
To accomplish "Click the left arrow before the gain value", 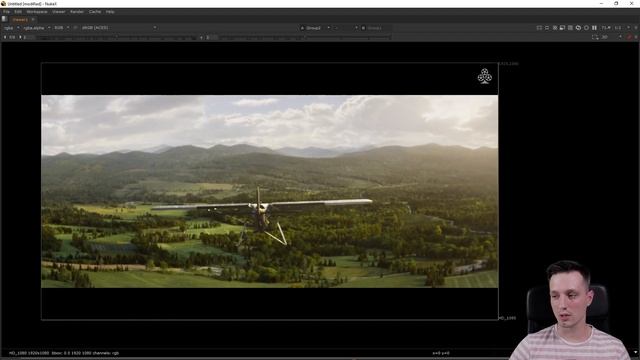I will pos(5,37).
